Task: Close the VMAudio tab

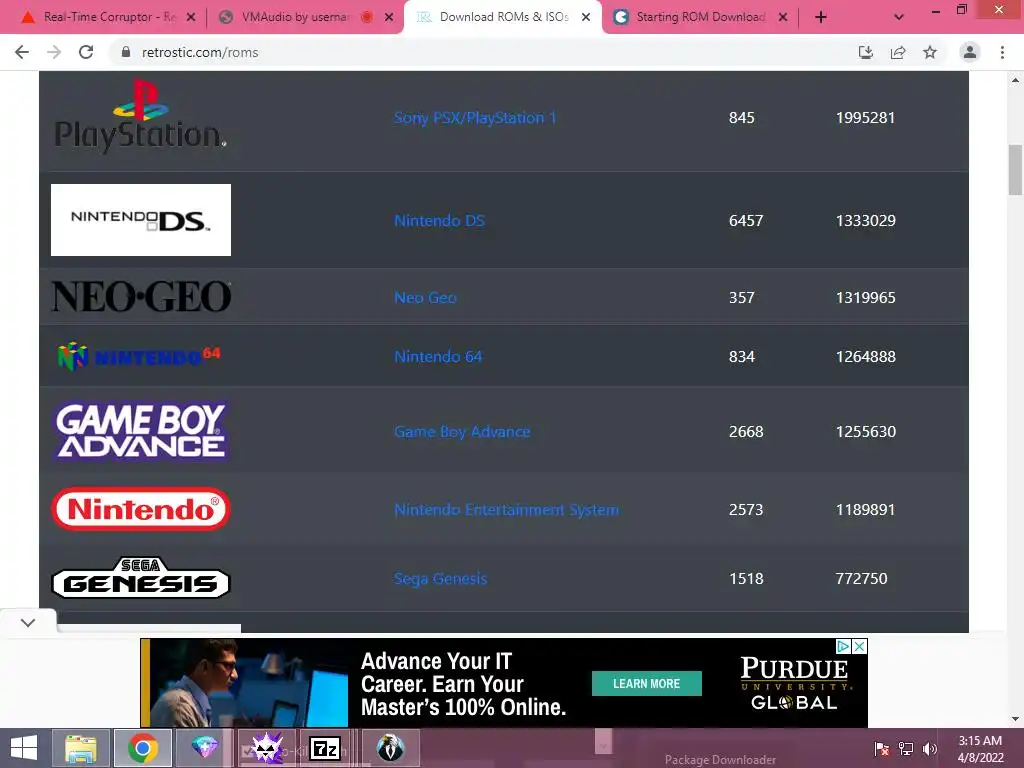Action: pos(389,17)
